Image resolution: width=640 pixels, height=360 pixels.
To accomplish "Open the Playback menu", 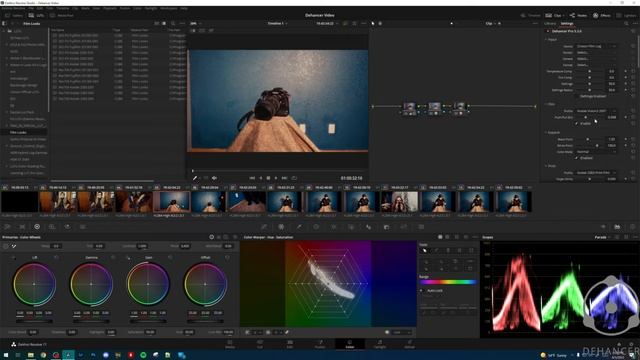I will pyautogui.click(x=109, y=8).
